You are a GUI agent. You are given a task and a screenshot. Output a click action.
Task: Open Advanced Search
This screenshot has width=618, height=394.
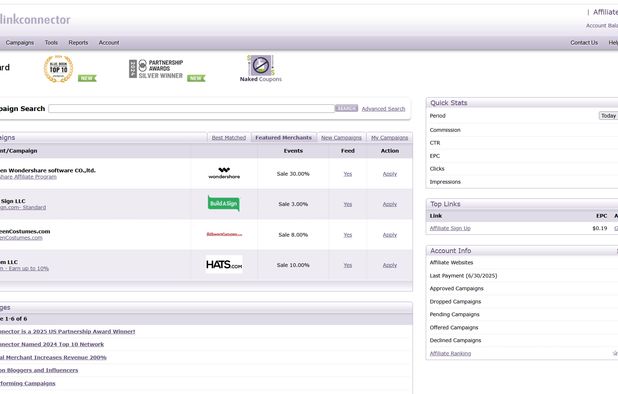tap(383, 109)
